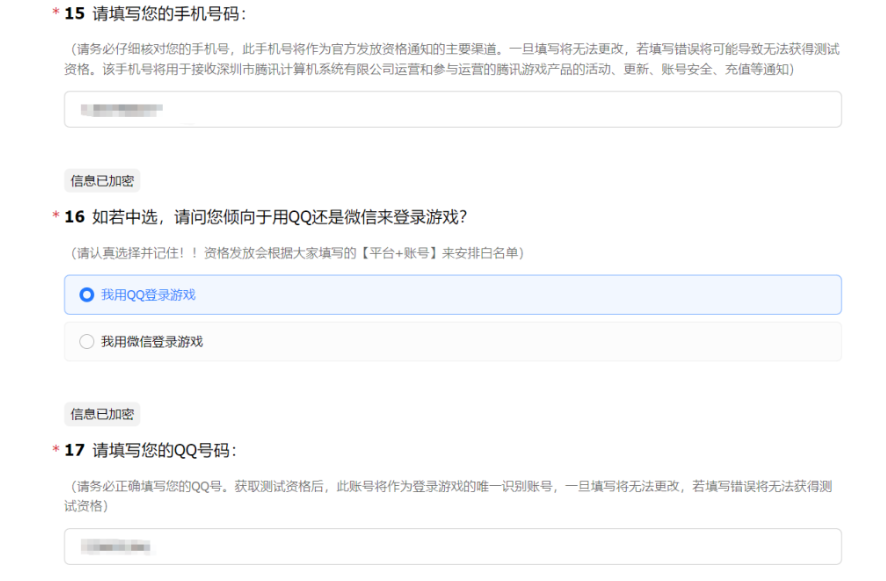Image resolution: width=886 pixels, height=581 pixels.
Task: Click the 信息已加密 badge above question 17
Action: pos(102,414)
